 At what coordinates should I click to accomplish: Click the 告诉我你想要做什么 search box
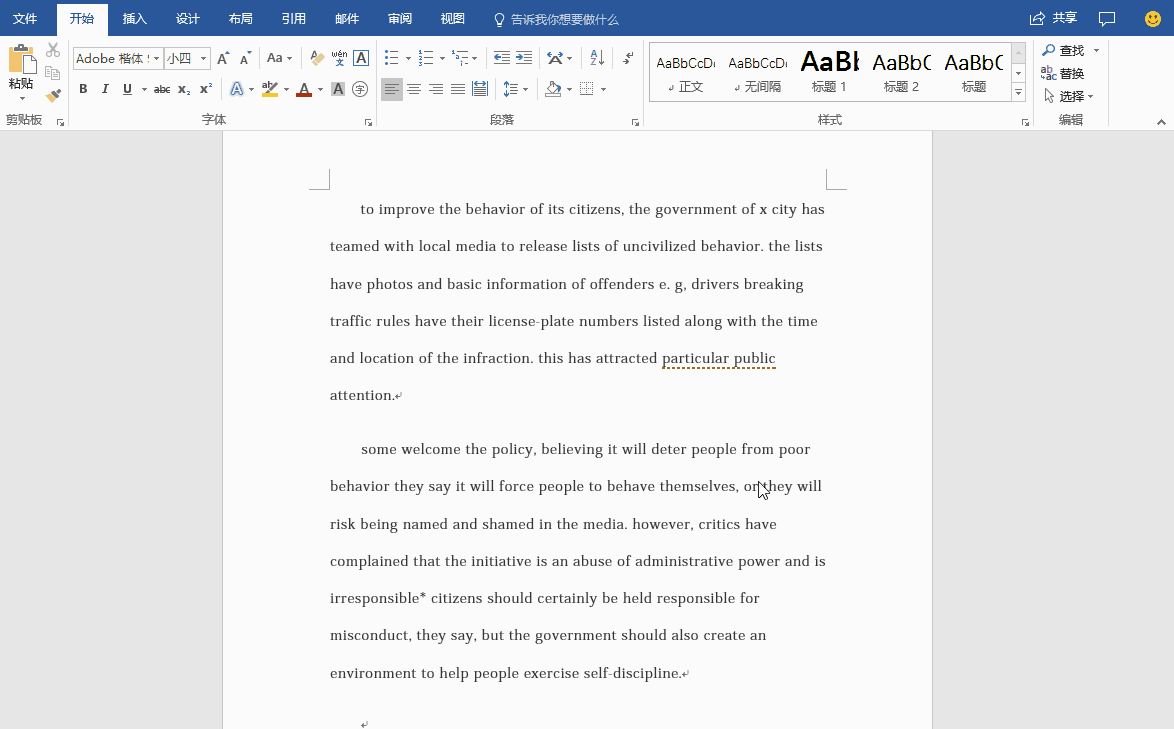point(556,19)
